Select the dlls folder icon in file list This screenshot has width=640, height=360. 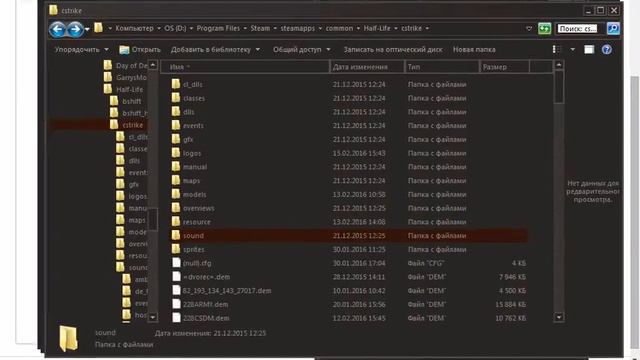click(x=176, y=111)
